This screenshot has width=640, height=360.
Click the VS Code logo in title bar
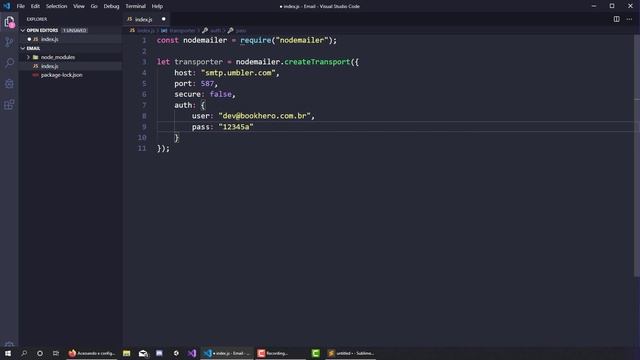[7, 6]
